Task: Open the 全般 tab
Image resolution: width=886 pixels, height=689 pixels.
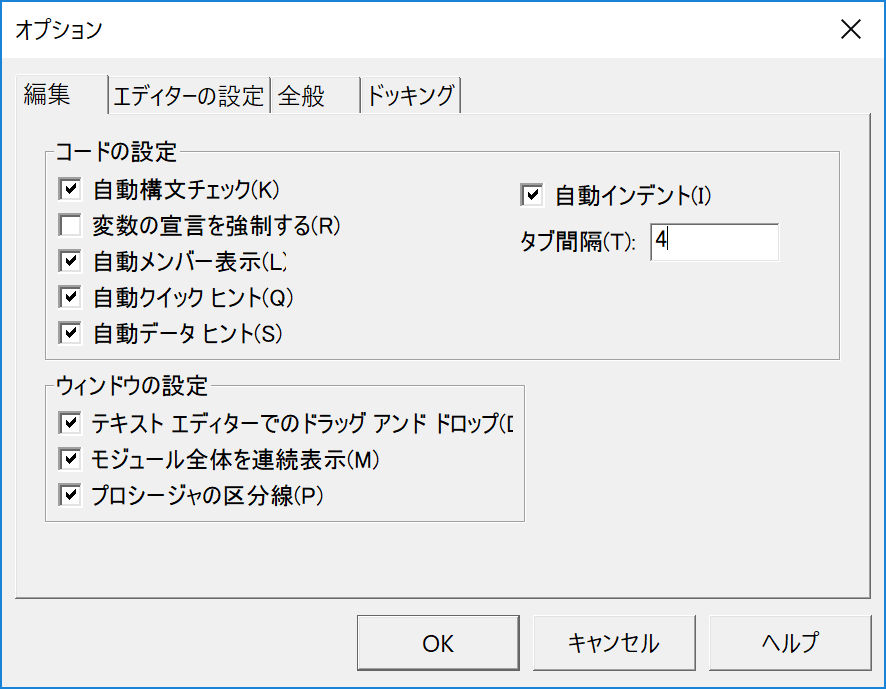Action: (302, 96)
